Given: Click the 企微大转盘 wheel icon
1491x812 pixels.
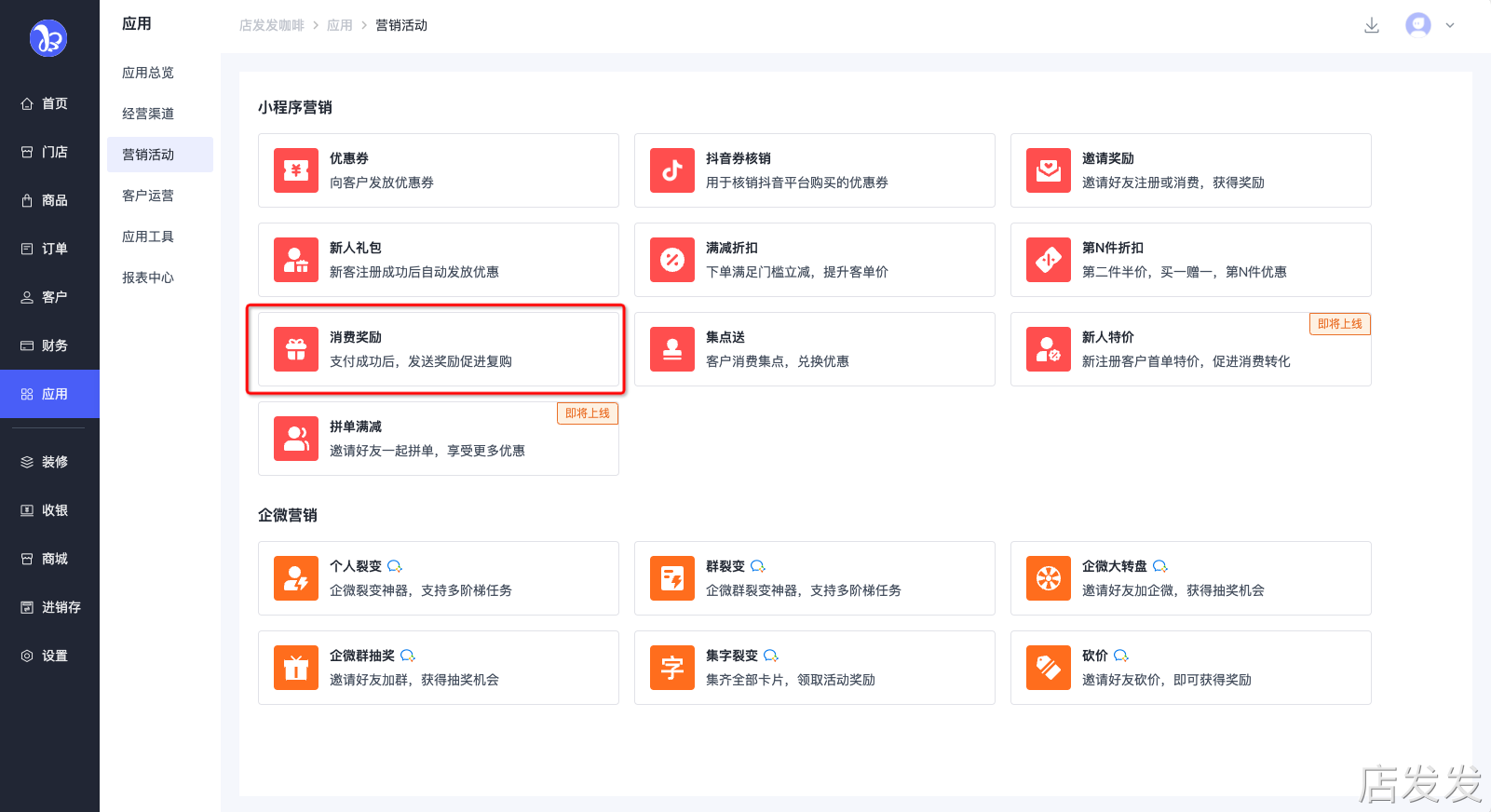Looking at the screenshot, I should click(1049, 578).
